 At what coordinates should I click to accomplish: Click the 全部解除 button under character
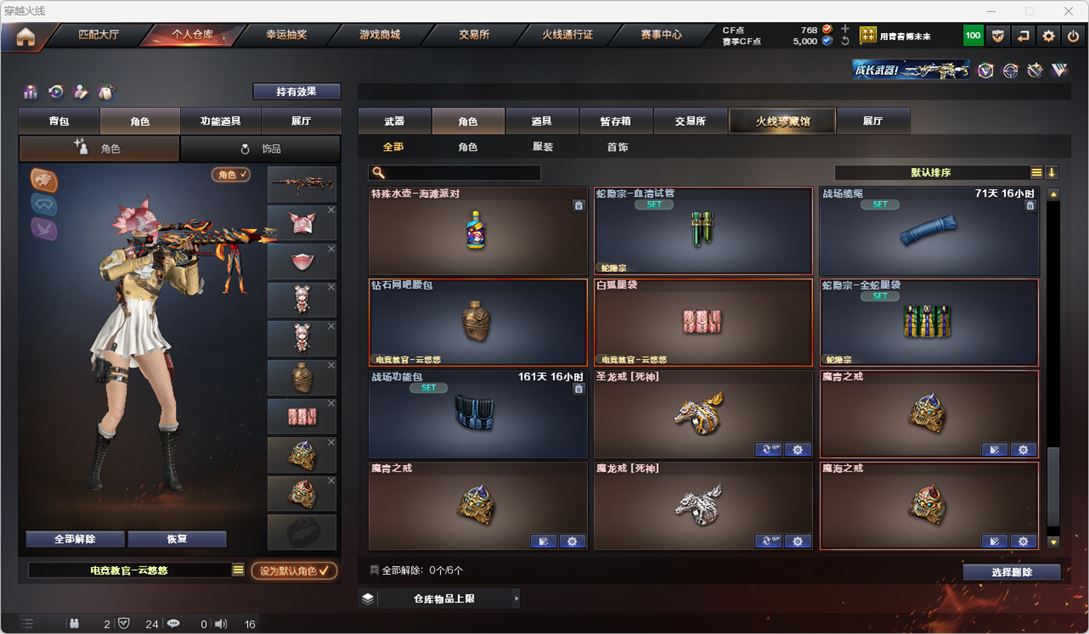pos(75,539)
